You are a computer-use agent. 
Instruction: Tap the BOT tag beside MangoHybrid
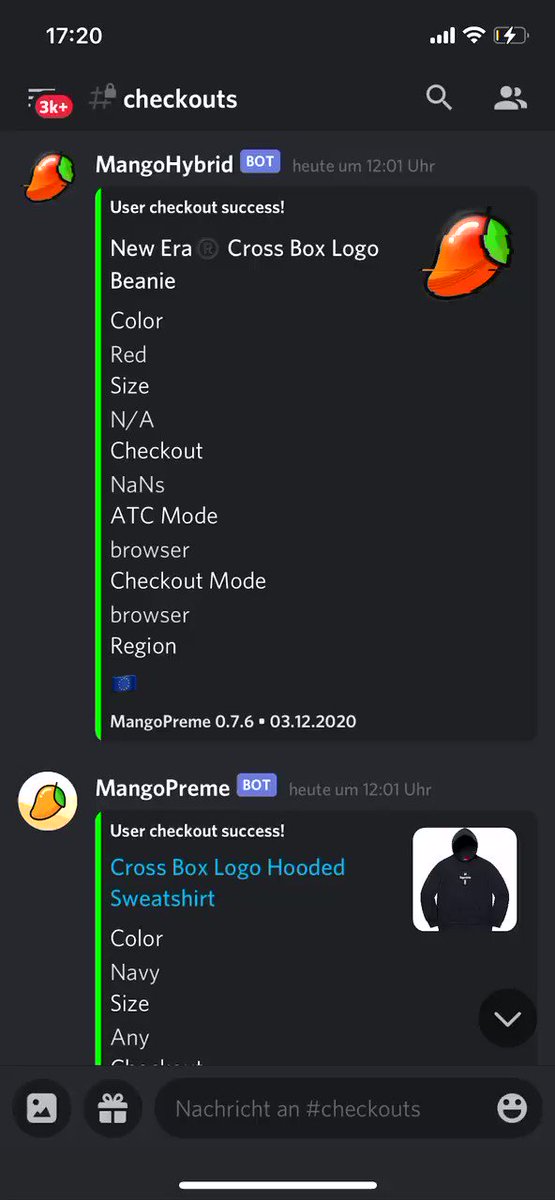tap(260, 162)
